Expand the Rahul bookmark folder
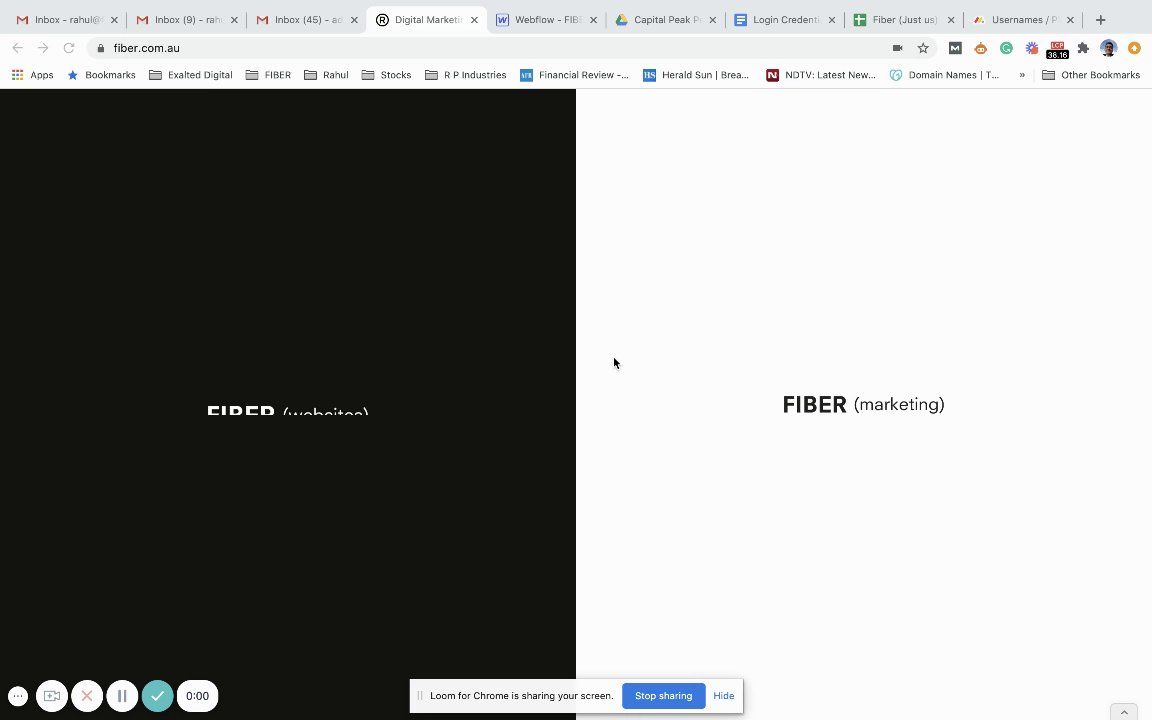The height and width of the screenshot is (720, 1152). (x=326, y=75)
